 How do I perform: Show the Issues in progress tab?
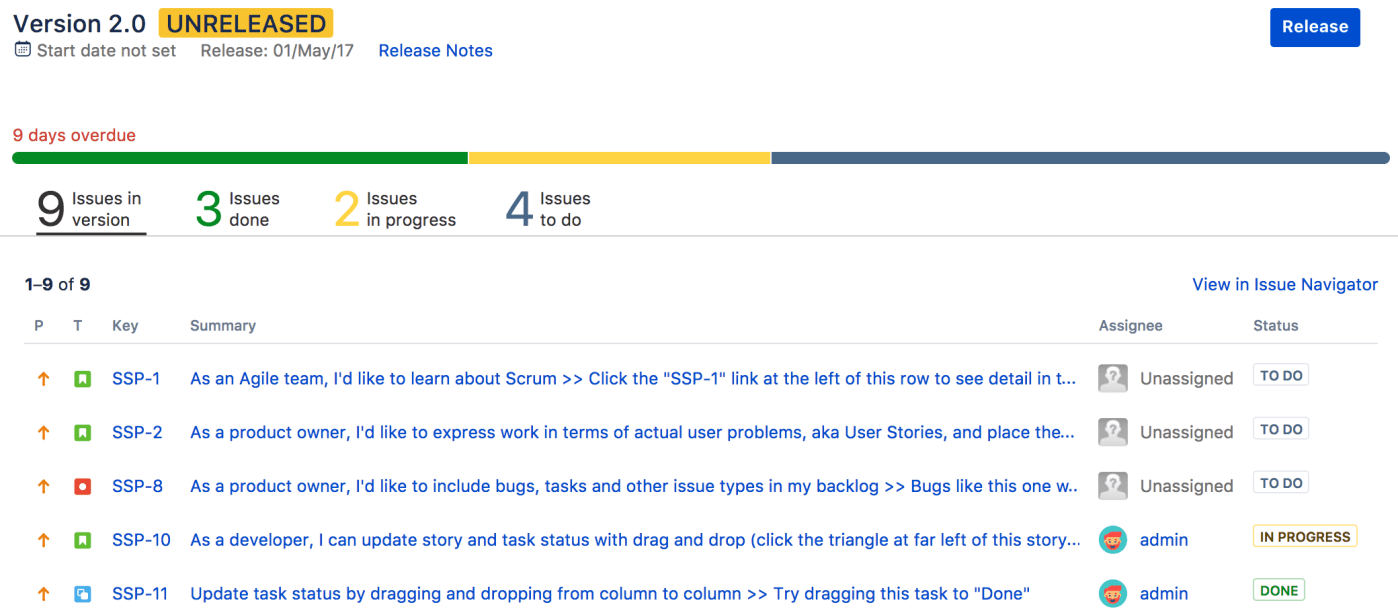click(395, 209)
